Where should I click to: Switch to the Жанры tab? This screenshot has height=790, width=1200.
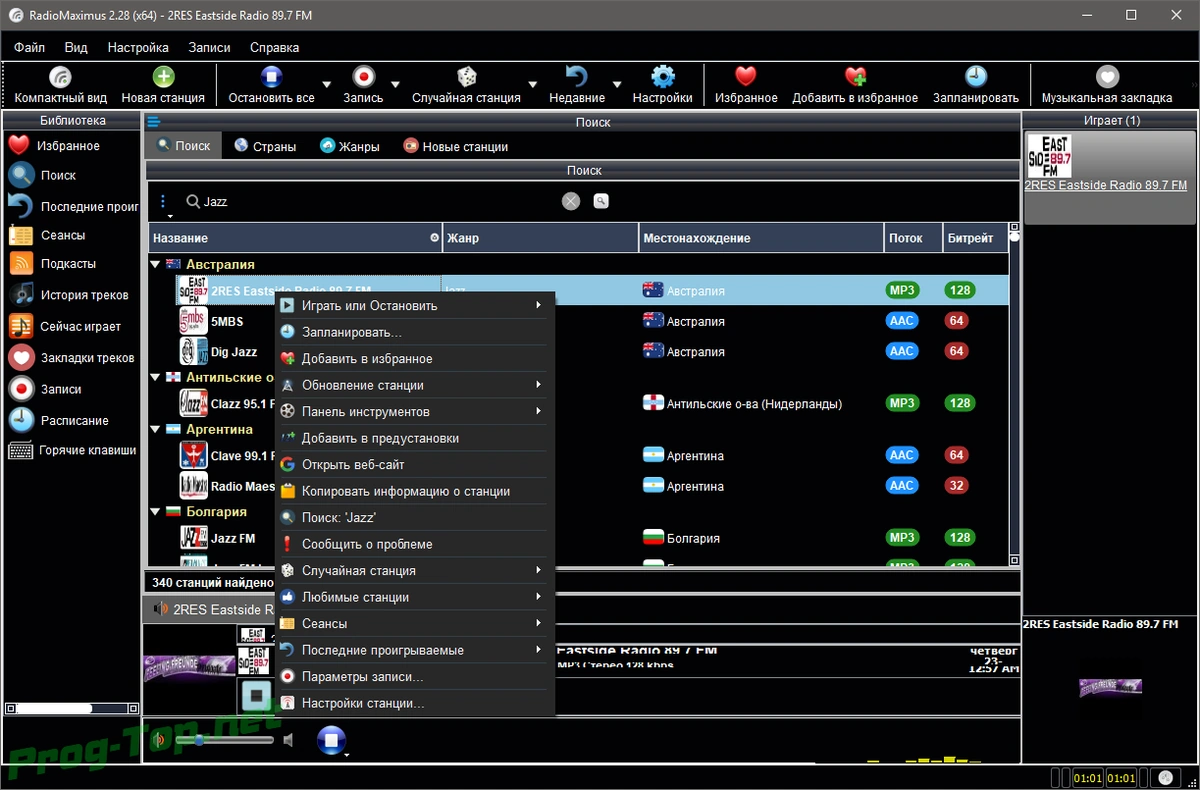pyautogui.click(x=349, y=146)
